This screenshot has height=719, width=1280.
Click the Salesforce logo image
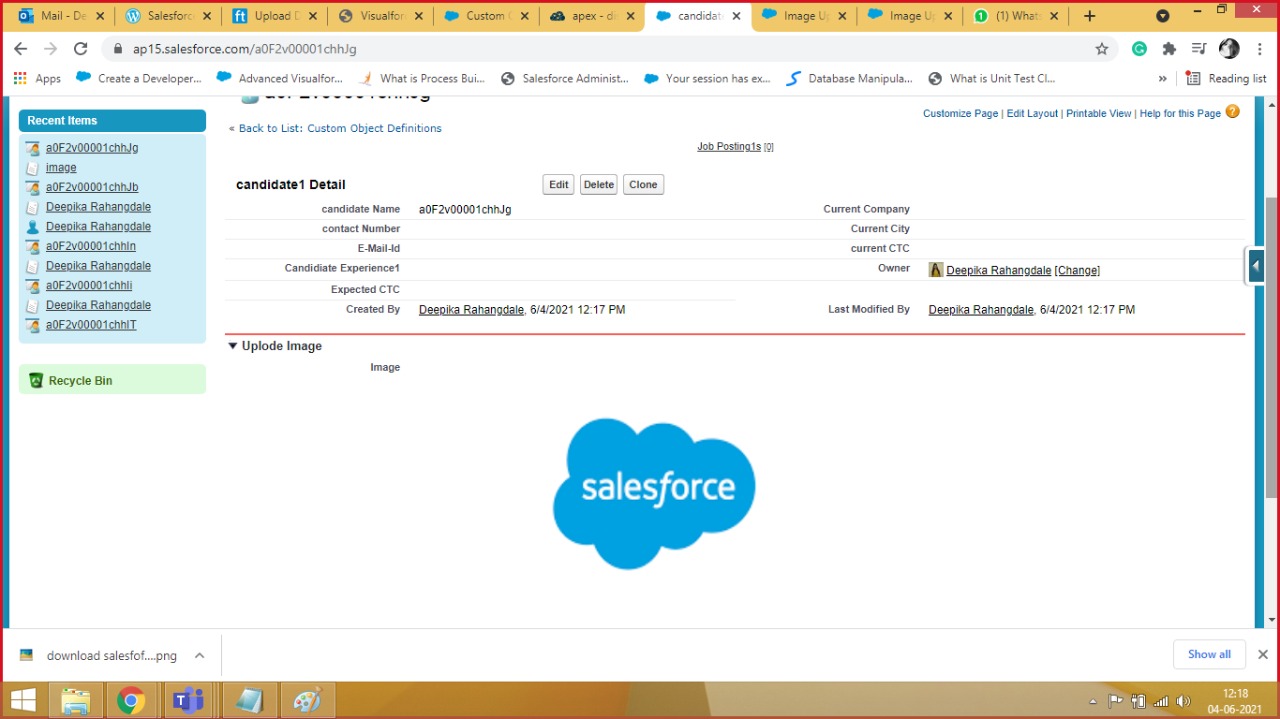point(654,492)
